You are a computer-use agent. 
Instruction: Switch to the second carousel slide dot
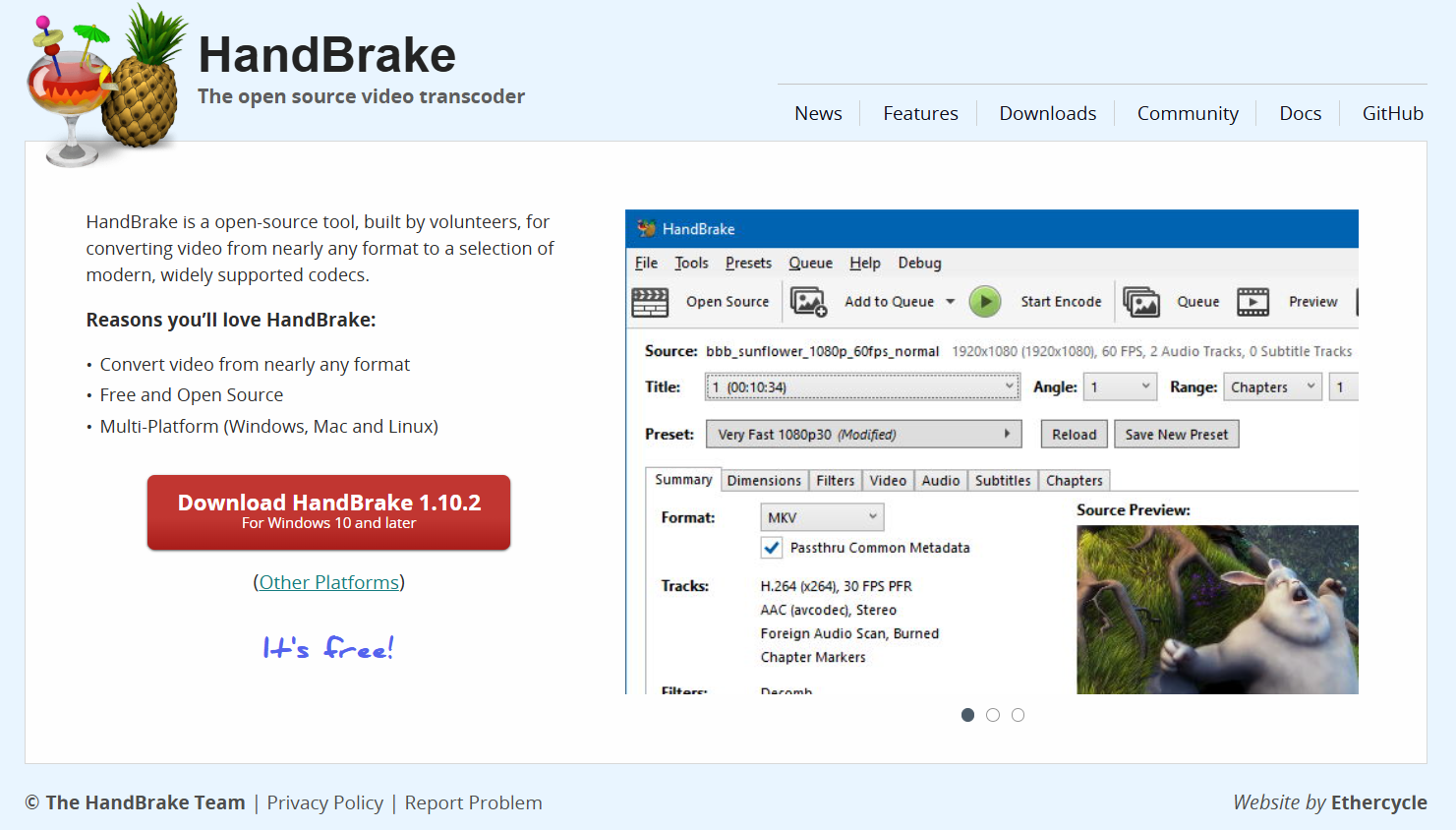point(993,715)
